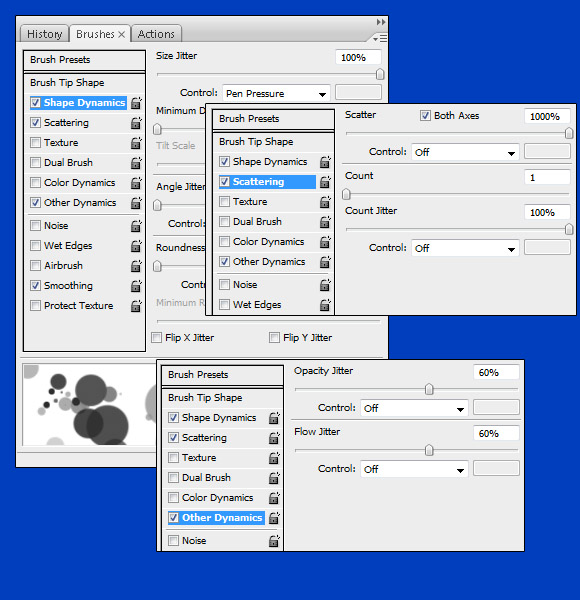Click the Size Jitter 100% value field

[x=358, y=57]
